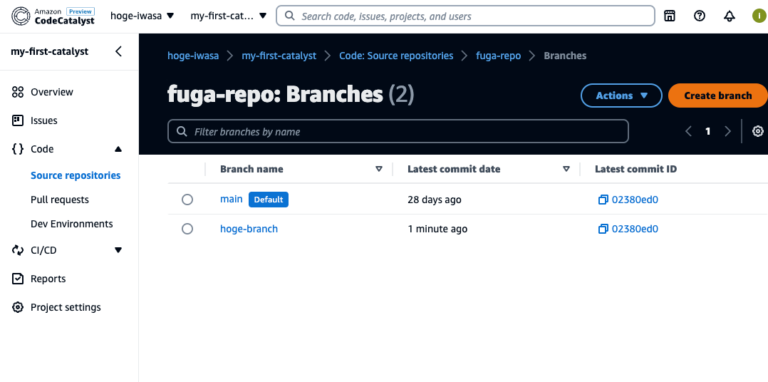768x382 pixels.
Task: Open Dev Environments in sidebar
Action: (x=72, y=224)
